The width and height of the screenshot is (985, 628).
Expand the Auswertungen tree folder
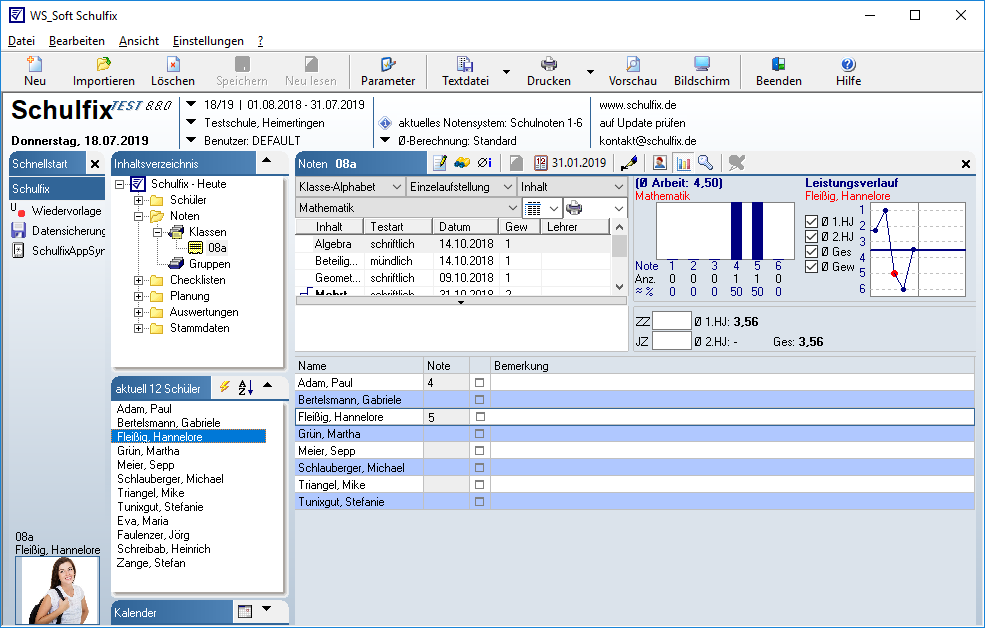pyautogui.click(x=138, y=312)
